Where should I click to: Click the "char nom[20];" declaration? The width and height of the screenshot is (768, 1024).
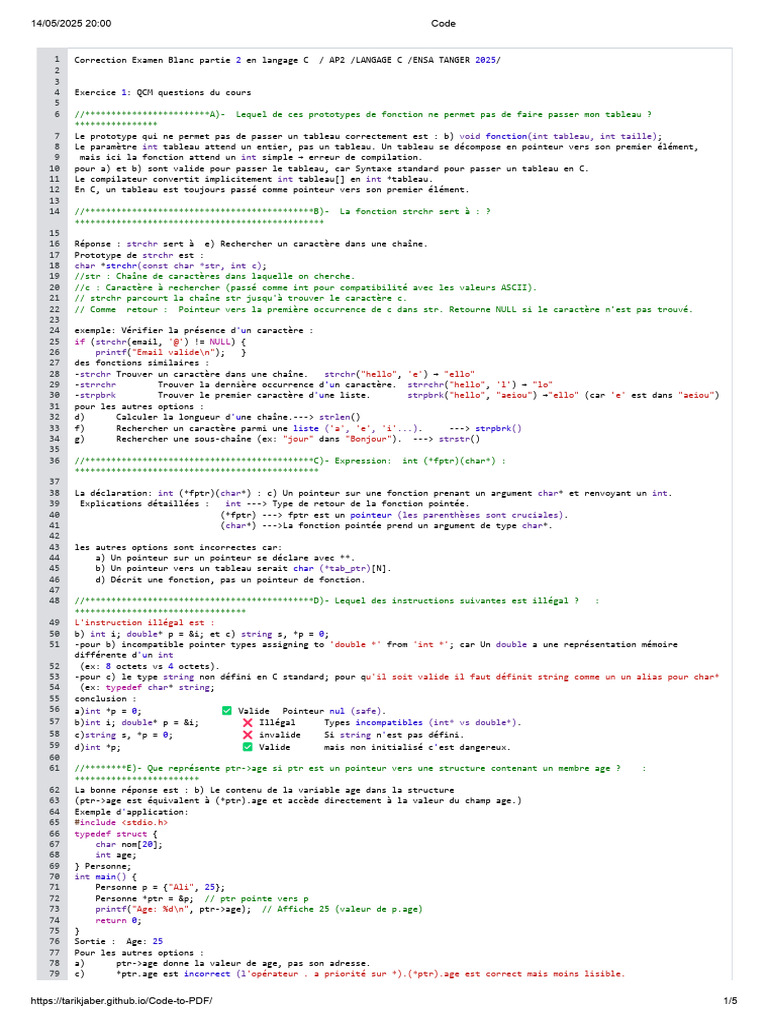click(129, 844)
